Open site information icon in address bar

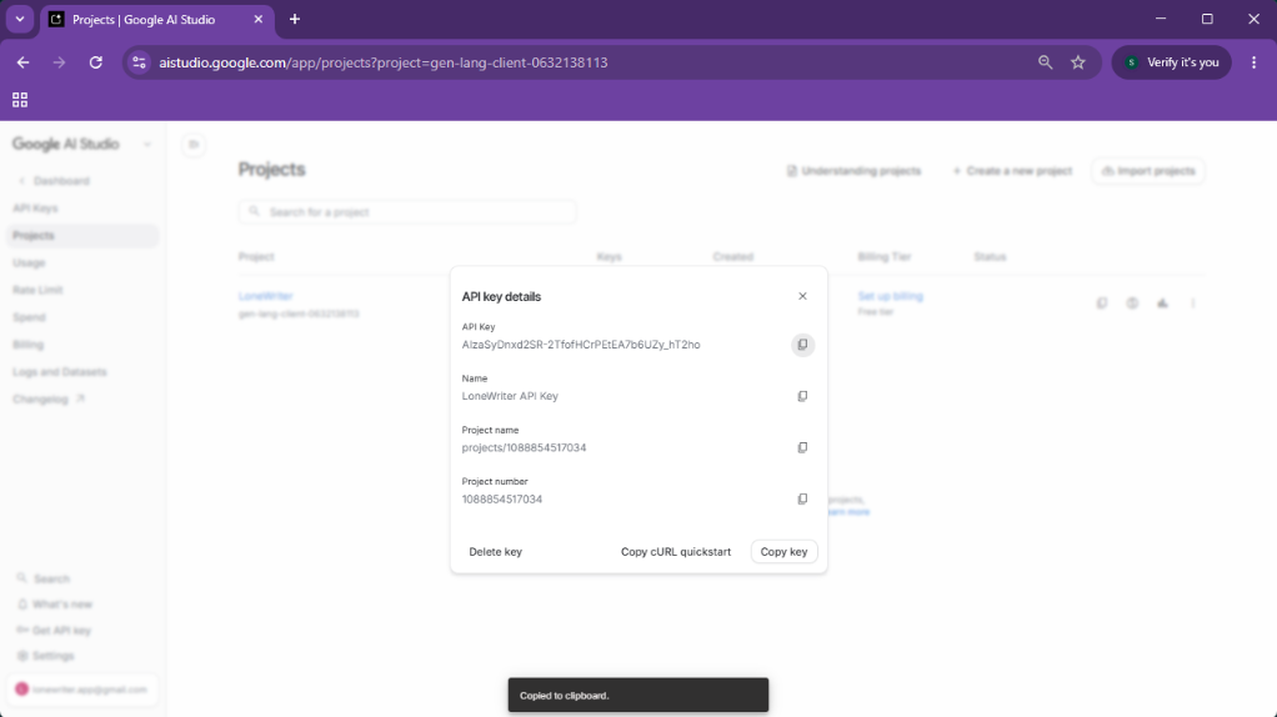tap(139, 62)
